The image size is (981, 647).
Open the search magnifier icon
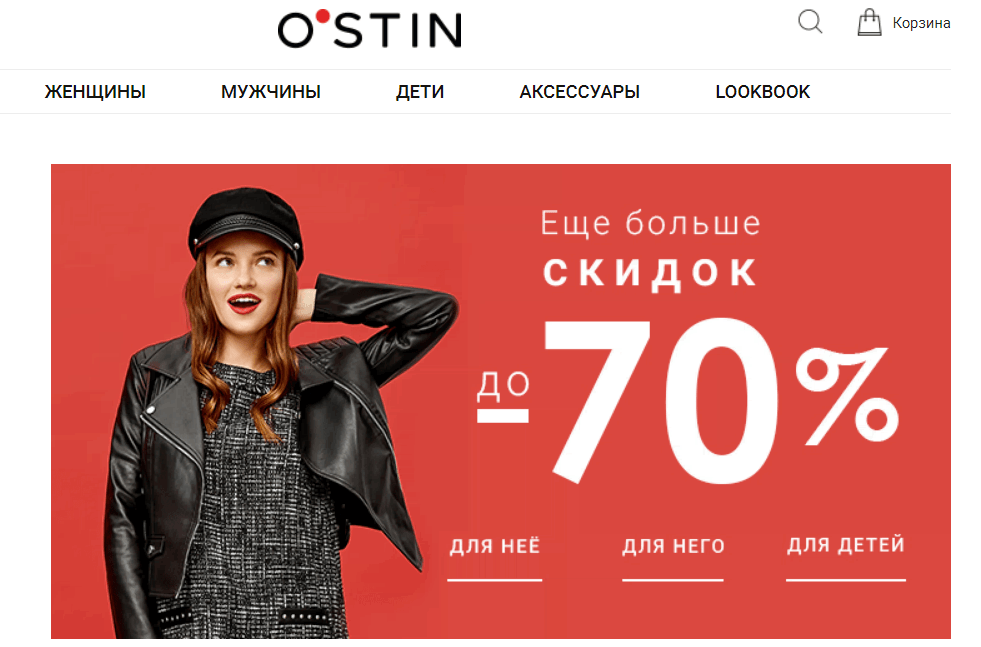coord(810,21)
